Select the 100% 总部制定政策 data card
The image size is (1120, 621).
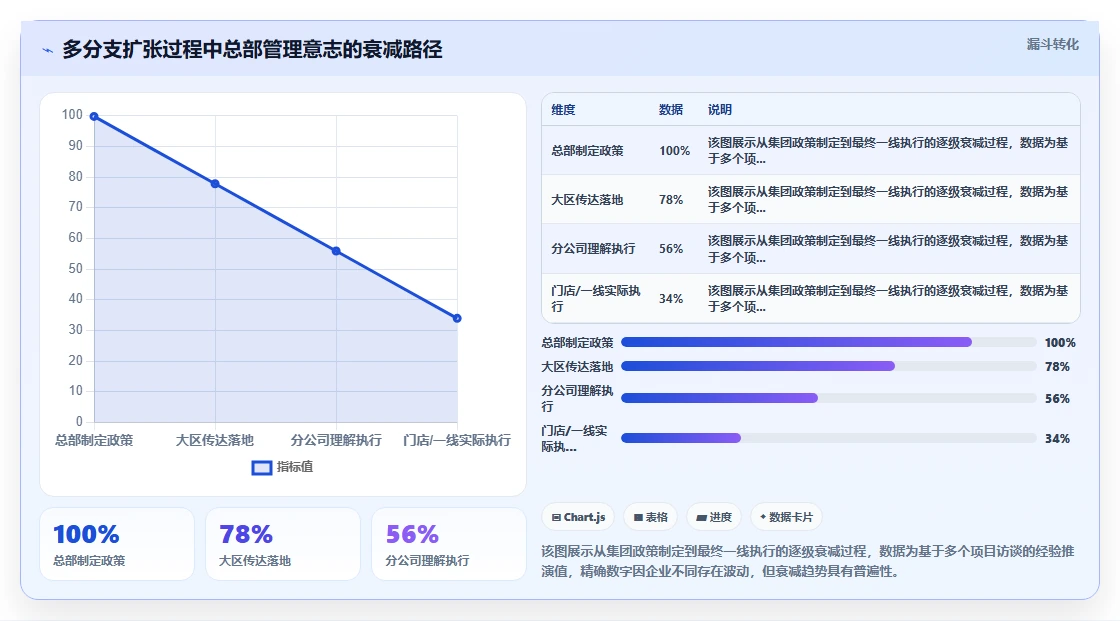pyautogui.click(x=117, y=545)
